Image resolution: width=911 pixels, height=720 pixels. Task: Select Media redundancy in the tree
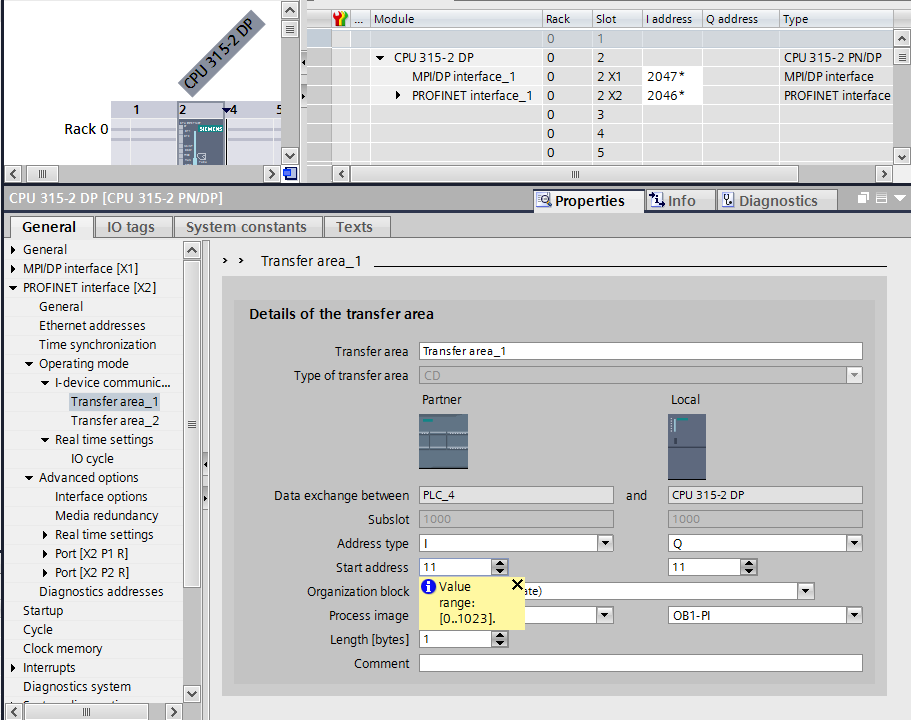point(106,515)
